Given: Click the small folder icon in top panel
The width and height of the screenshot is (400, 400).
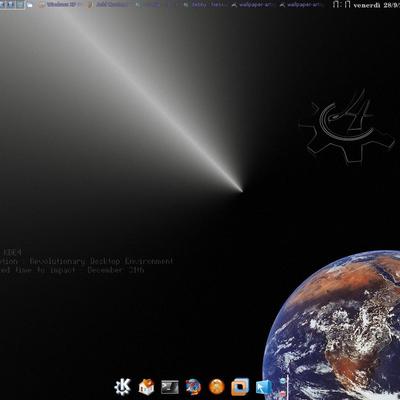Looking at the screenshot, I should coord(30,5).
